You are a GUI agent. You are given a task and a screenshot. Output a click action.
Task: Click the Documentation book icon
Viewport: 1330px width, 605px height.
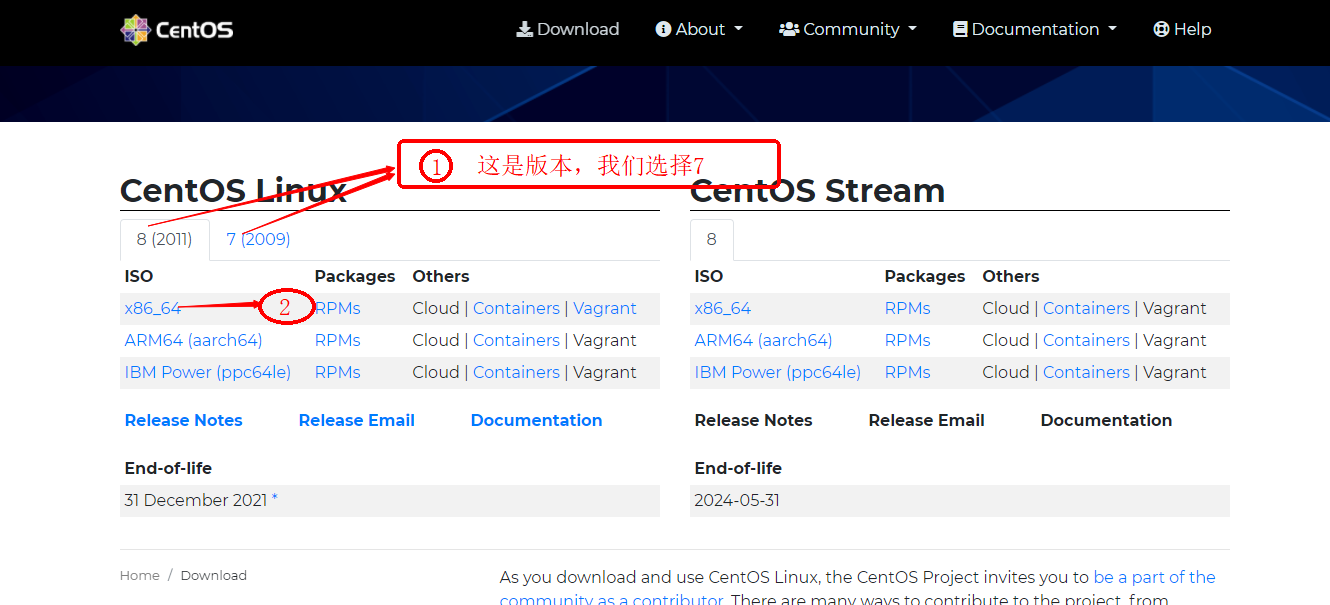pyautogui.click(x=960, y=29)
